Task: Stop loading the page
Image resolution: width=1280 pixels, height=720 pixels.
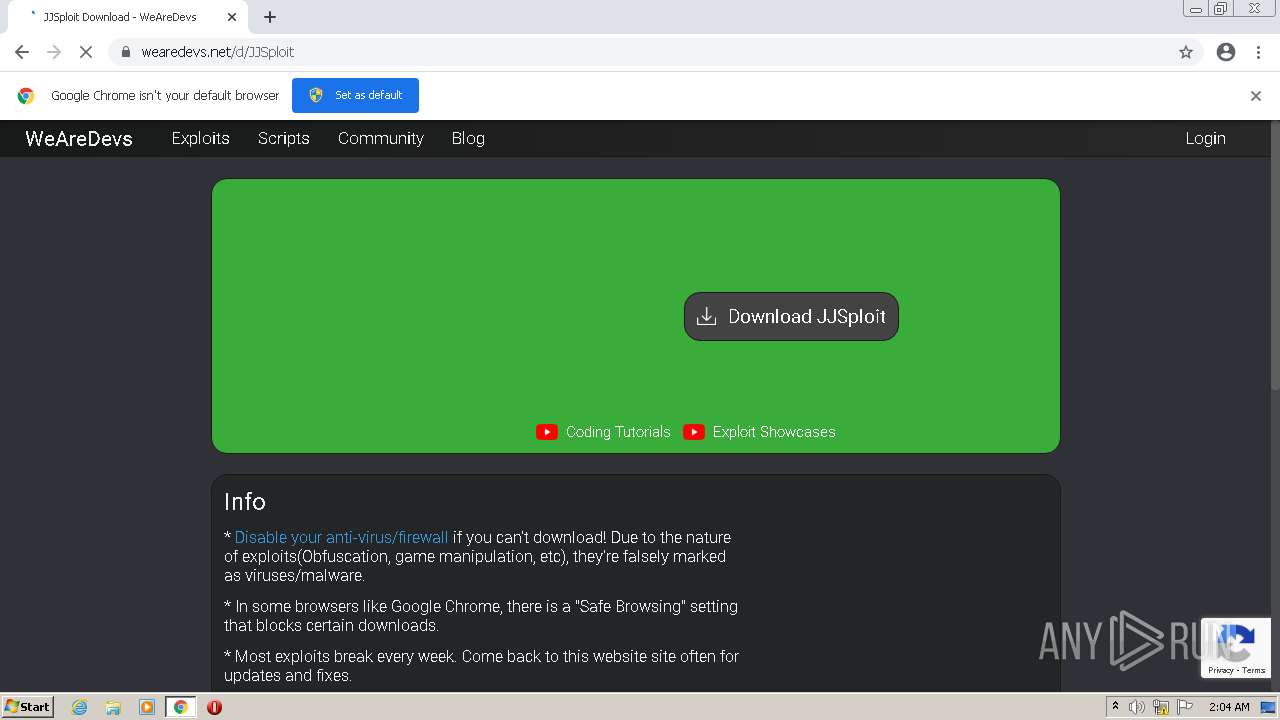Action: point(86,52)
